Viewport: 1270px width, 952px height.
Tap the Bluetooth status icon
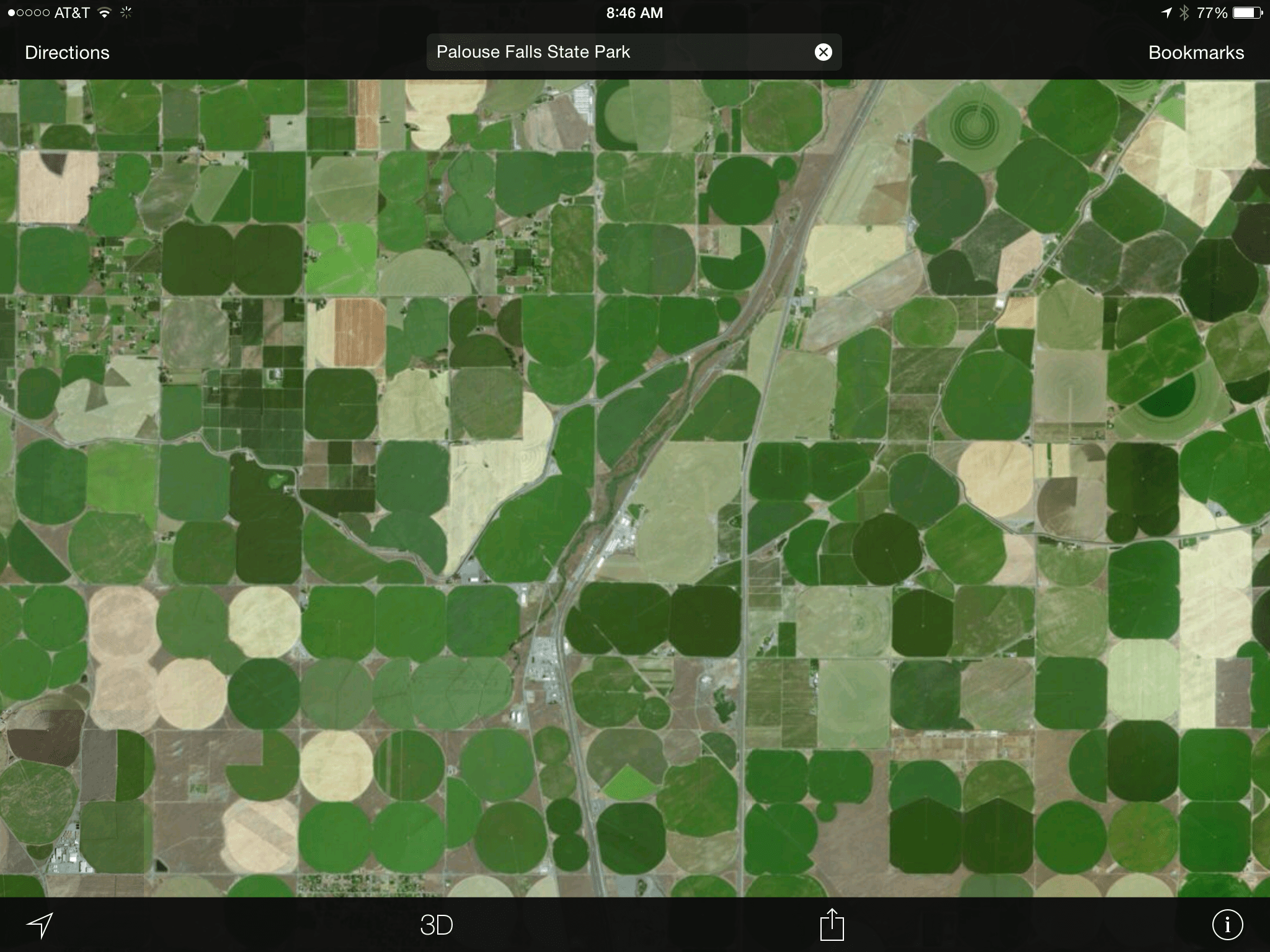(1184, 13)
